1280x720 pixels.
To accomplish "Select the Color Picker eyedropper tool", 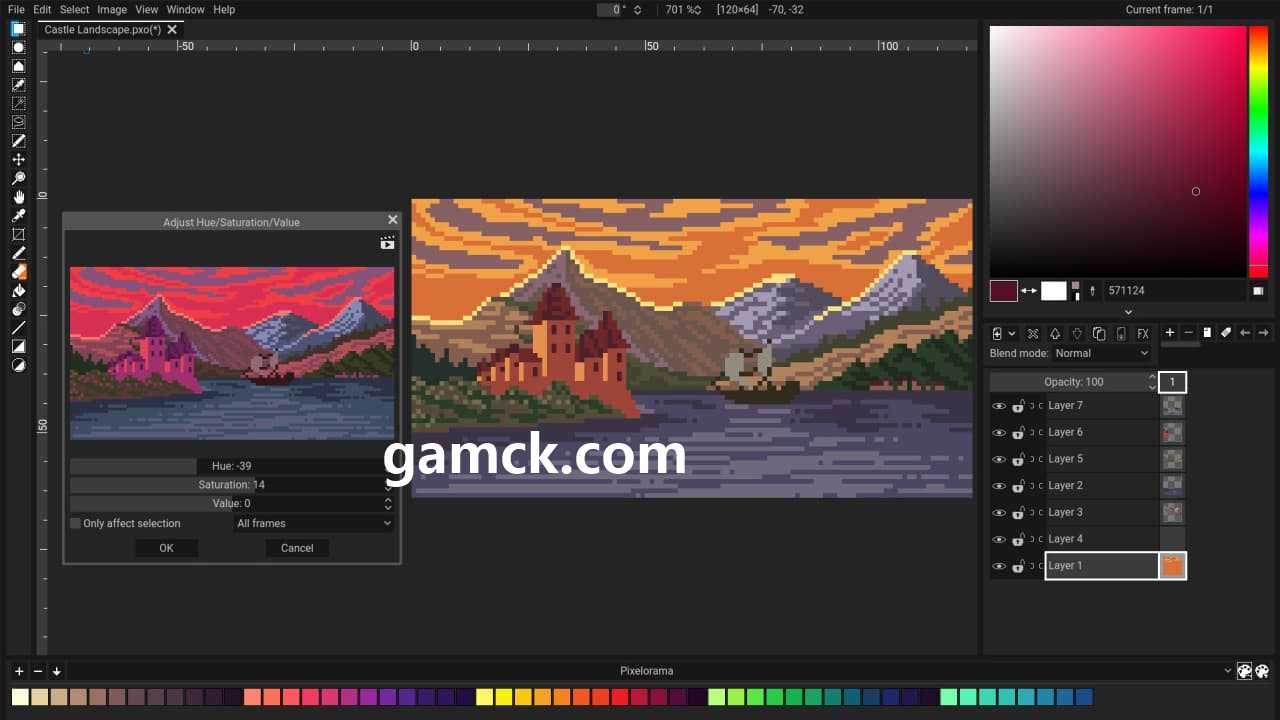I will pyautogui.click(x=18, y=215).
